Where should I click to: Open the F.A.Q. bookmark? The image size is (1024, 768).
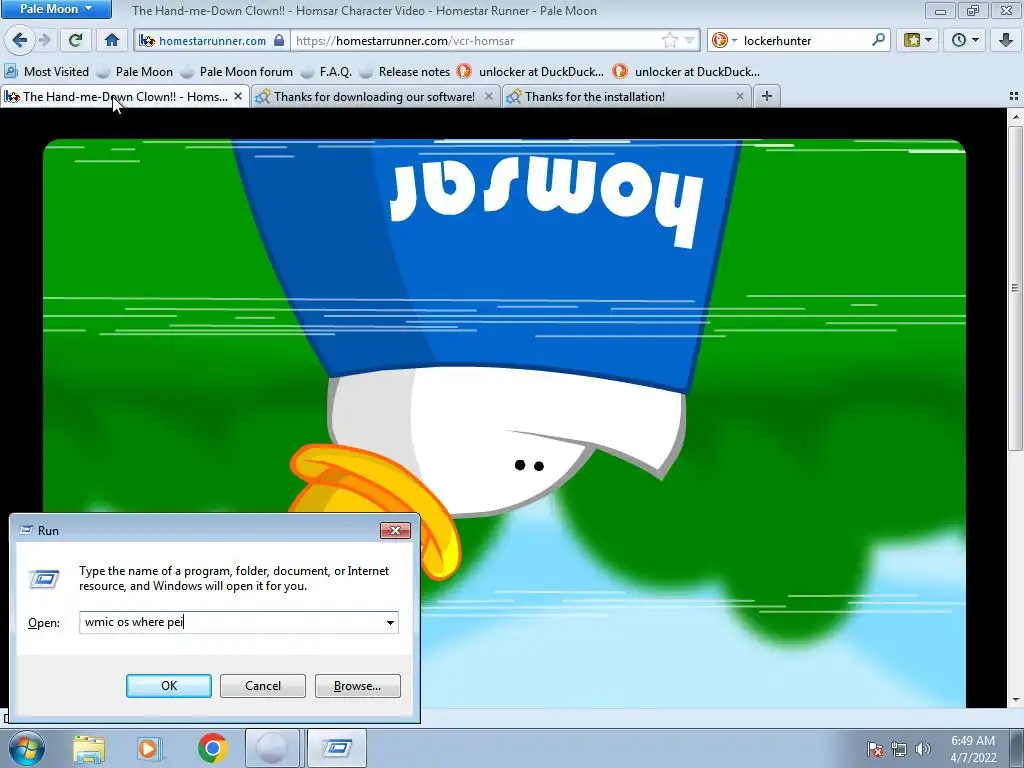(326, 72)
